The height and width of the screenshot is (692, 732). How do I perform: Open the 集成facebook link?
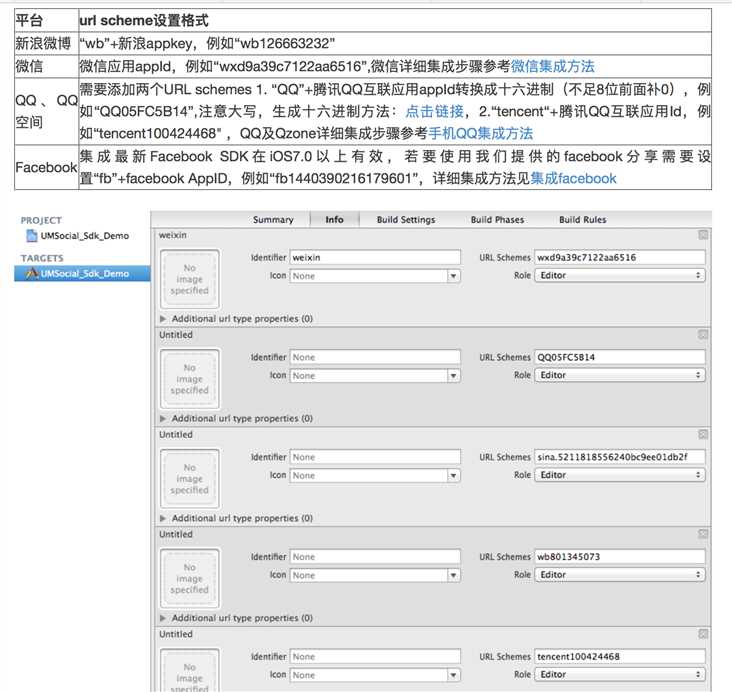573,178
